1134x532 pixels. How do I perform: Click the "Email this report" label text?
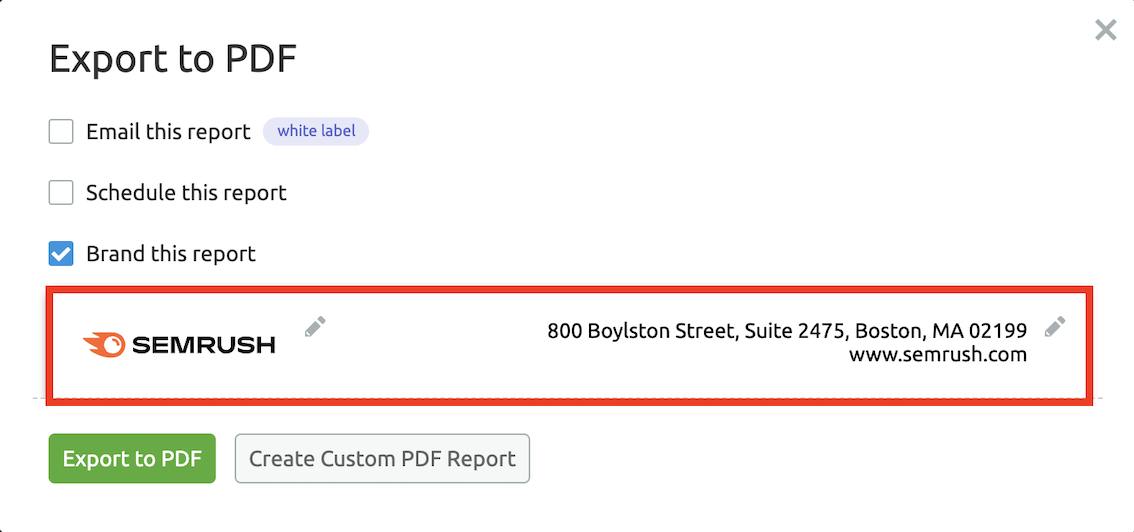click(x=168, y=132)
